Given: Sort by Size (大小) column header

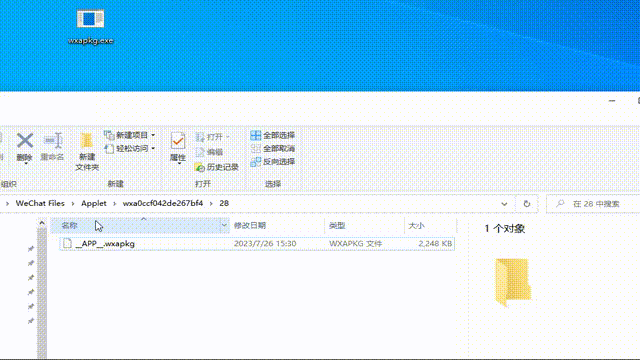Looking at the screenshot, I should pos(416,225).
